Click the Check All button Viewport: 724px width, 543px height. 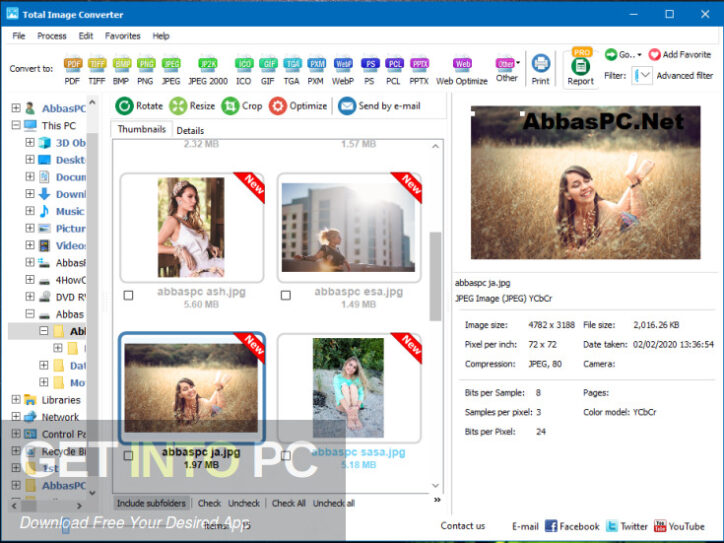pyautogui.click(x=289, y=503)
